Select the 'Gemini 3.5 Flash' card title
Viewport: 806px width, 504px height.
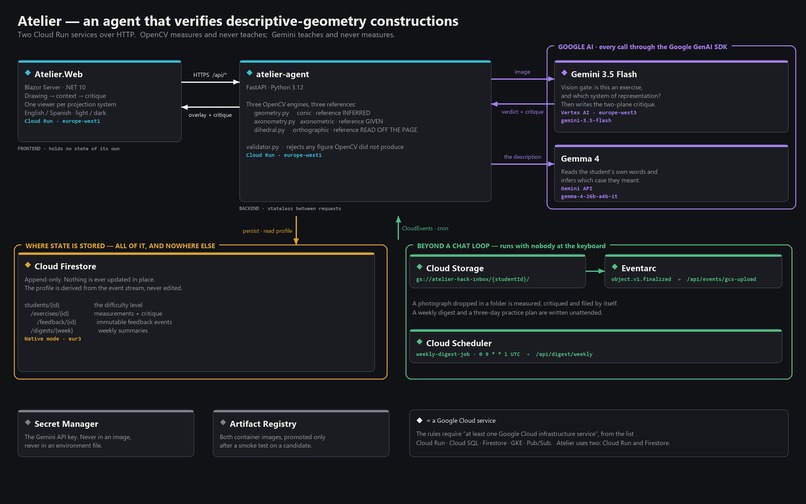603,74
